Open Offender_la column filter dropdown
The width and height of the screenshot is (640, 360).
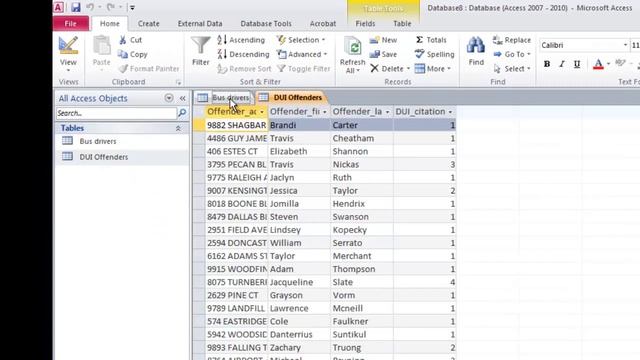click(387, 112)
